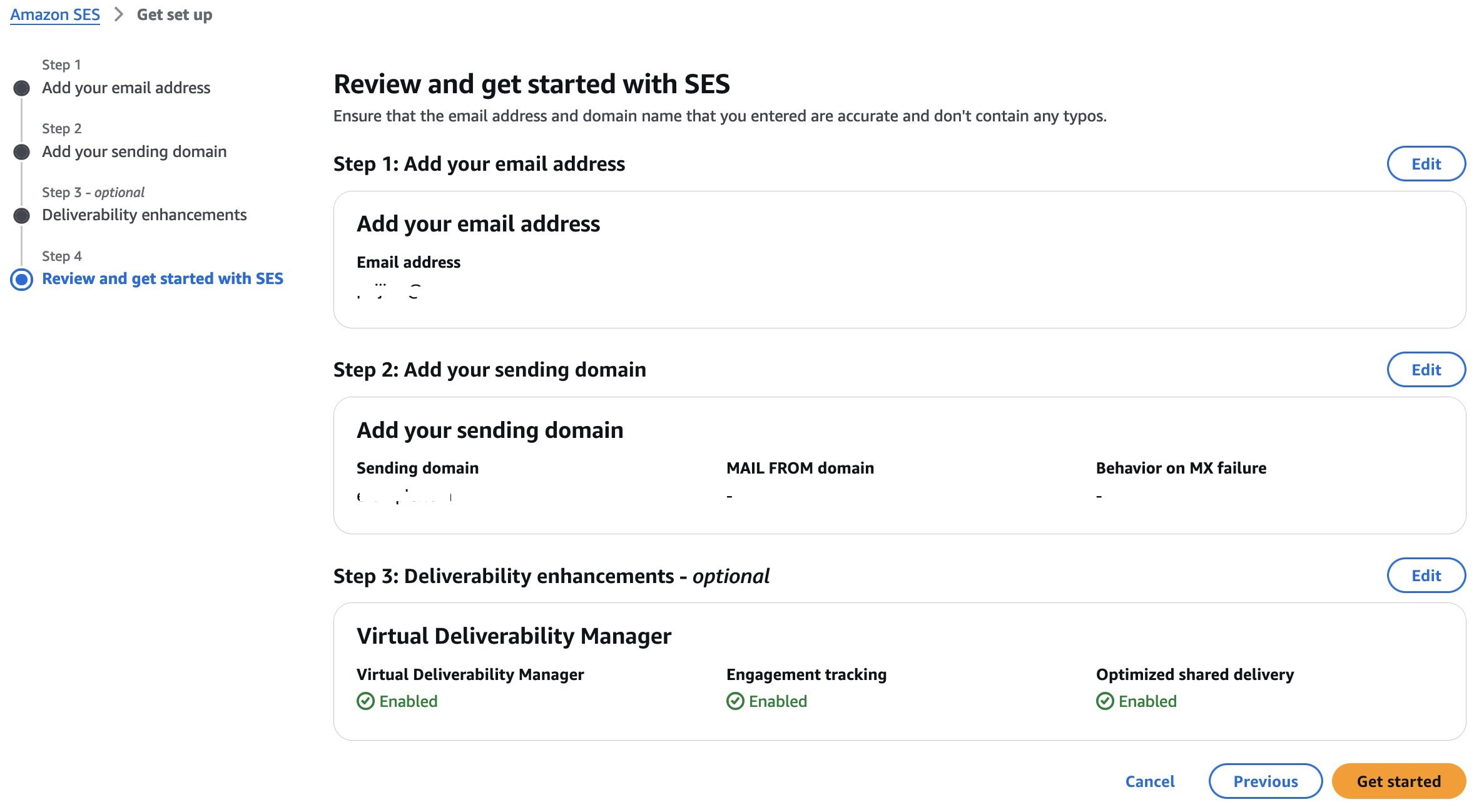
Task: Click the Get started button
Action: 1399,781
